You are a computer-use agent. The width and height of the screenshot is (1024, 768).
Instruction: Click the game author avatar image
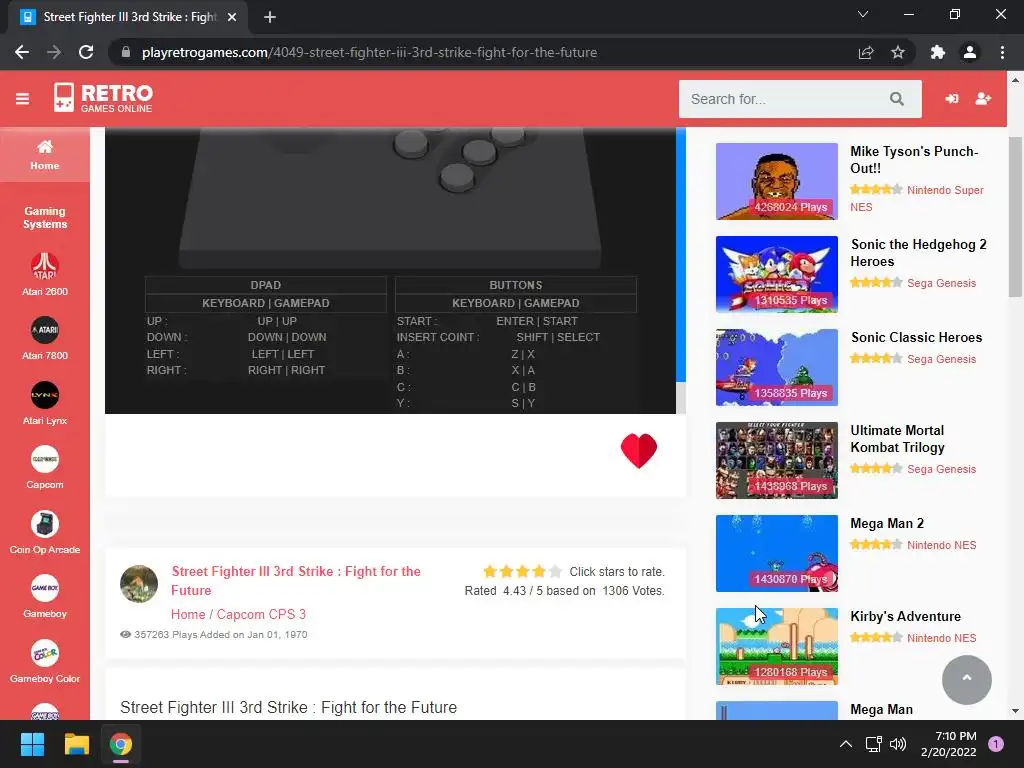point(139,584)
